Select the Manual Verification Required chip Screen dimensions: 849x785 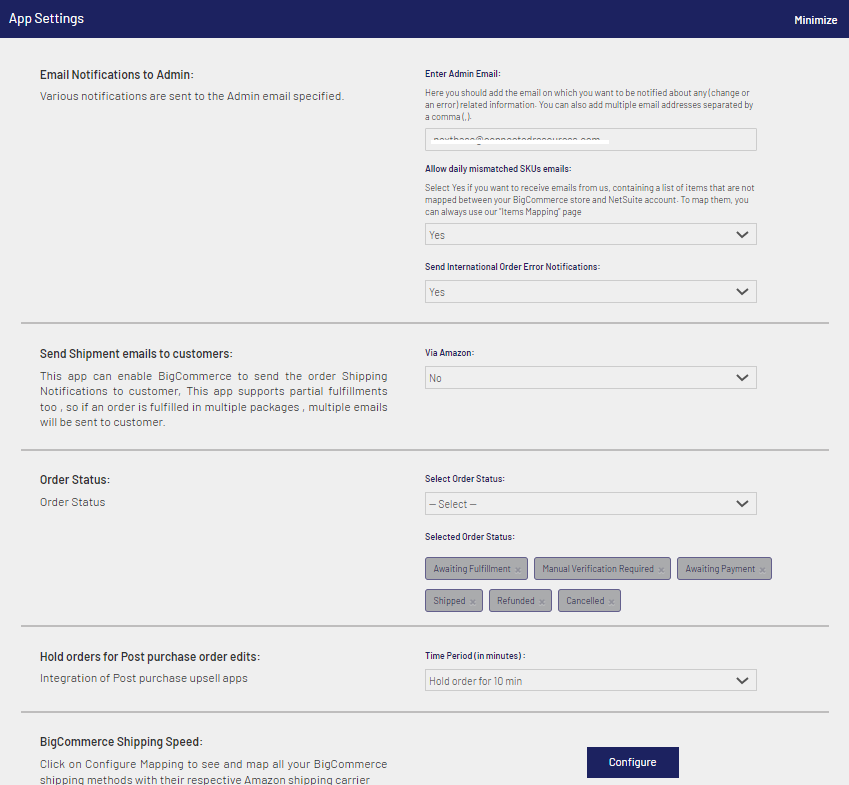coord(596,569)
